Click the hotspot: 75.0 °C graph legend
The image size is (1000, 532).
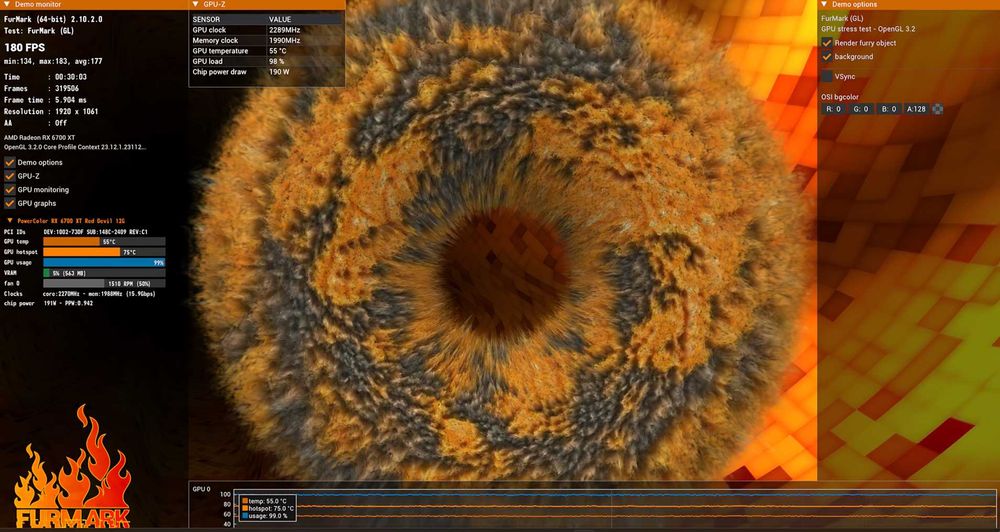[268, 508]
